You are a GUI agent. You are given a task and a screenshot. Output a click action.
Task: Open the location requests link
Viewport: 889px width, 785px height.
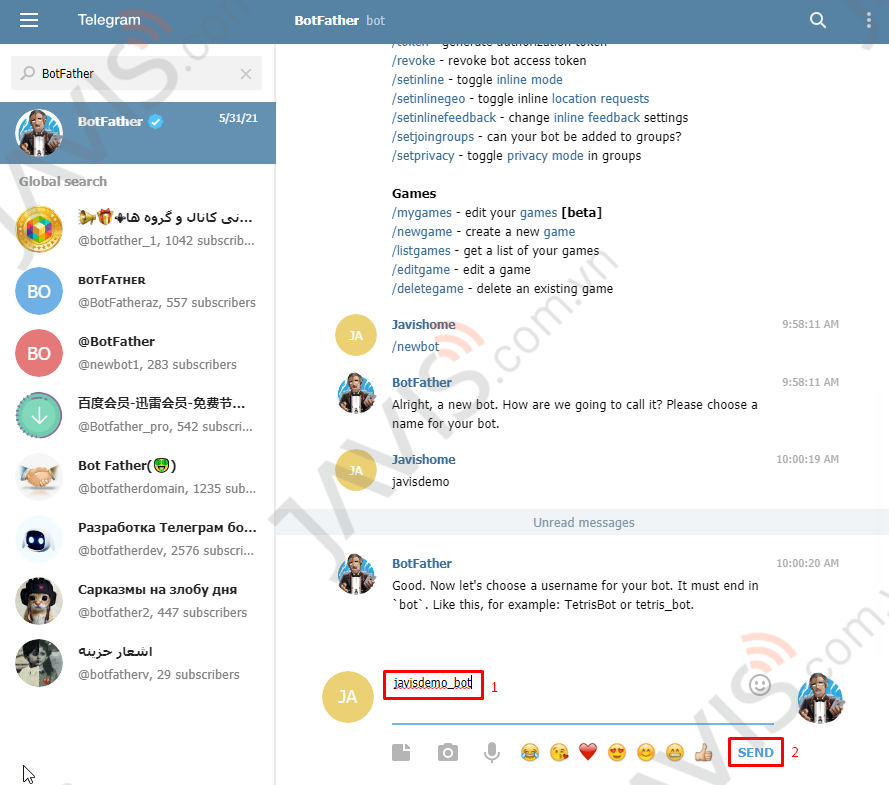[x=600, y=99]
